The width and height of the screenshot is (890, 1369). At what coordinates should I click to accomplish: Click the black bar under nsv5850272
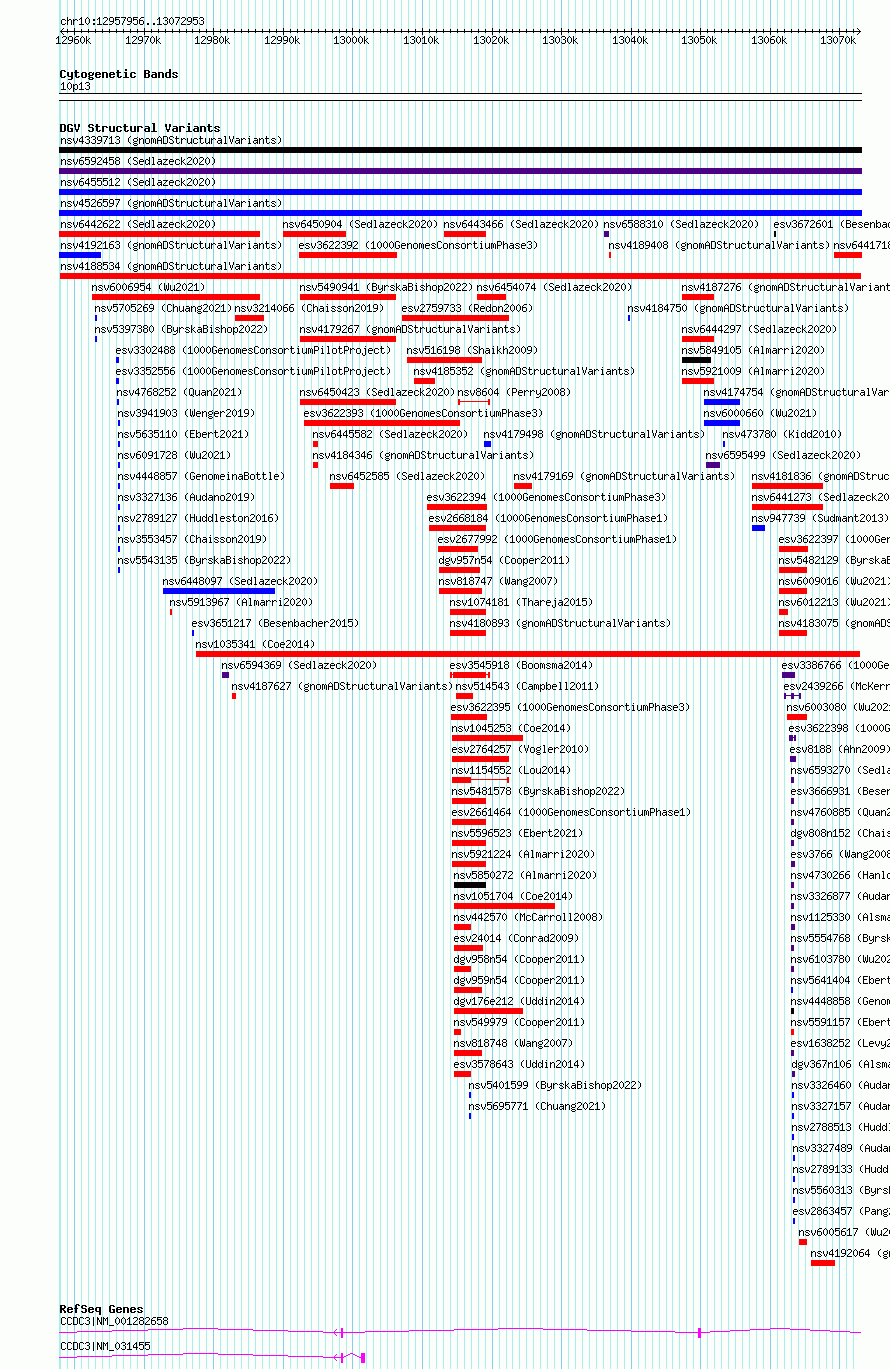[x=470, y=885]
